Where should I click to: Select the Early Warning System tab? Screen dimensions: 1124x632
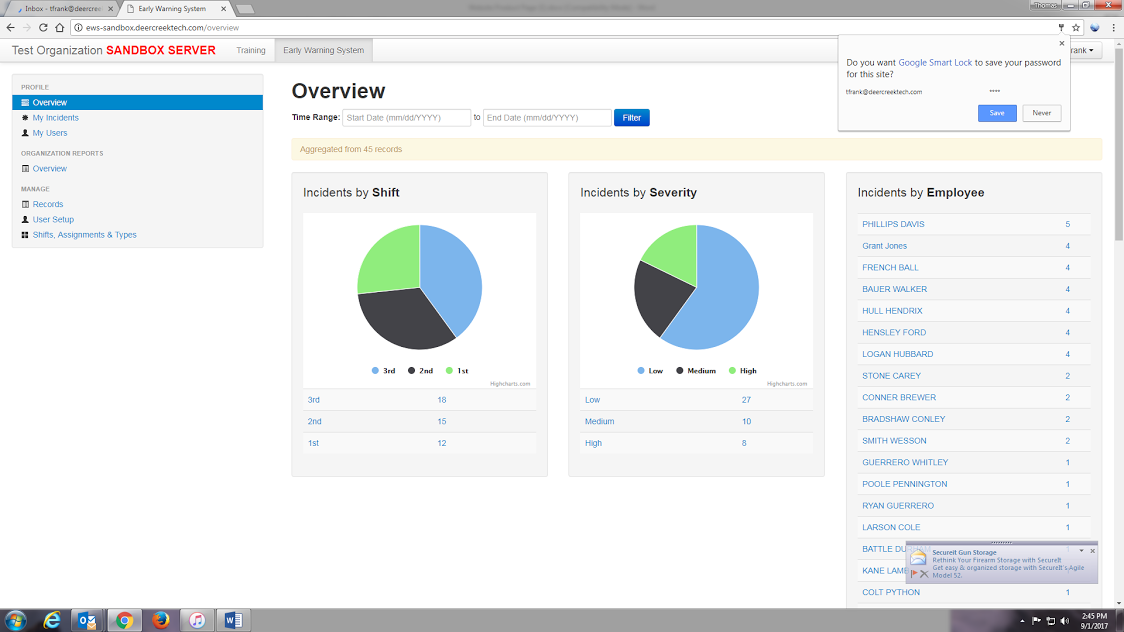[324, 49]
